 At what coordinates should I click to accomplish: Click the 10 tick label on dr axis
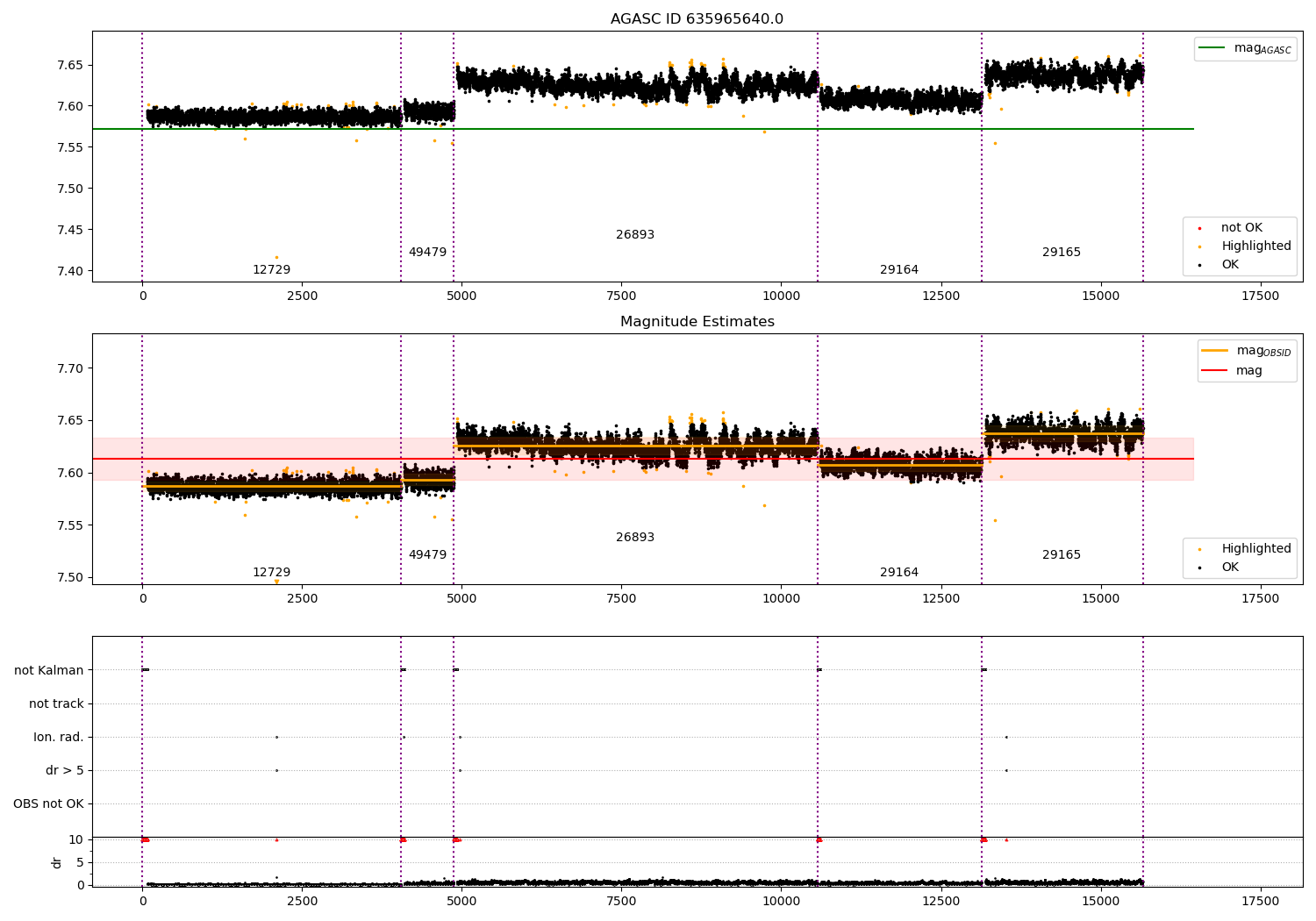tap(76, 840)
